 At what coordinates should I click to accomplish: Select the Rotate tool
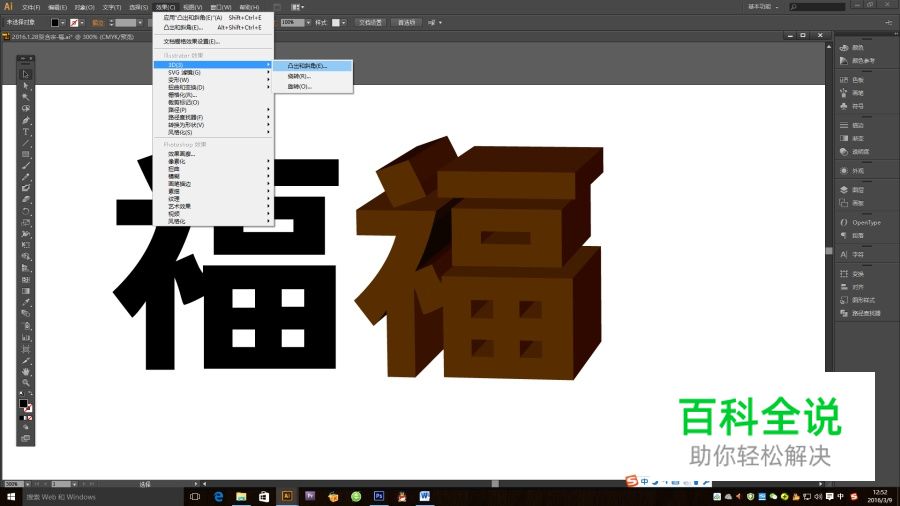(x=26, y=211)
